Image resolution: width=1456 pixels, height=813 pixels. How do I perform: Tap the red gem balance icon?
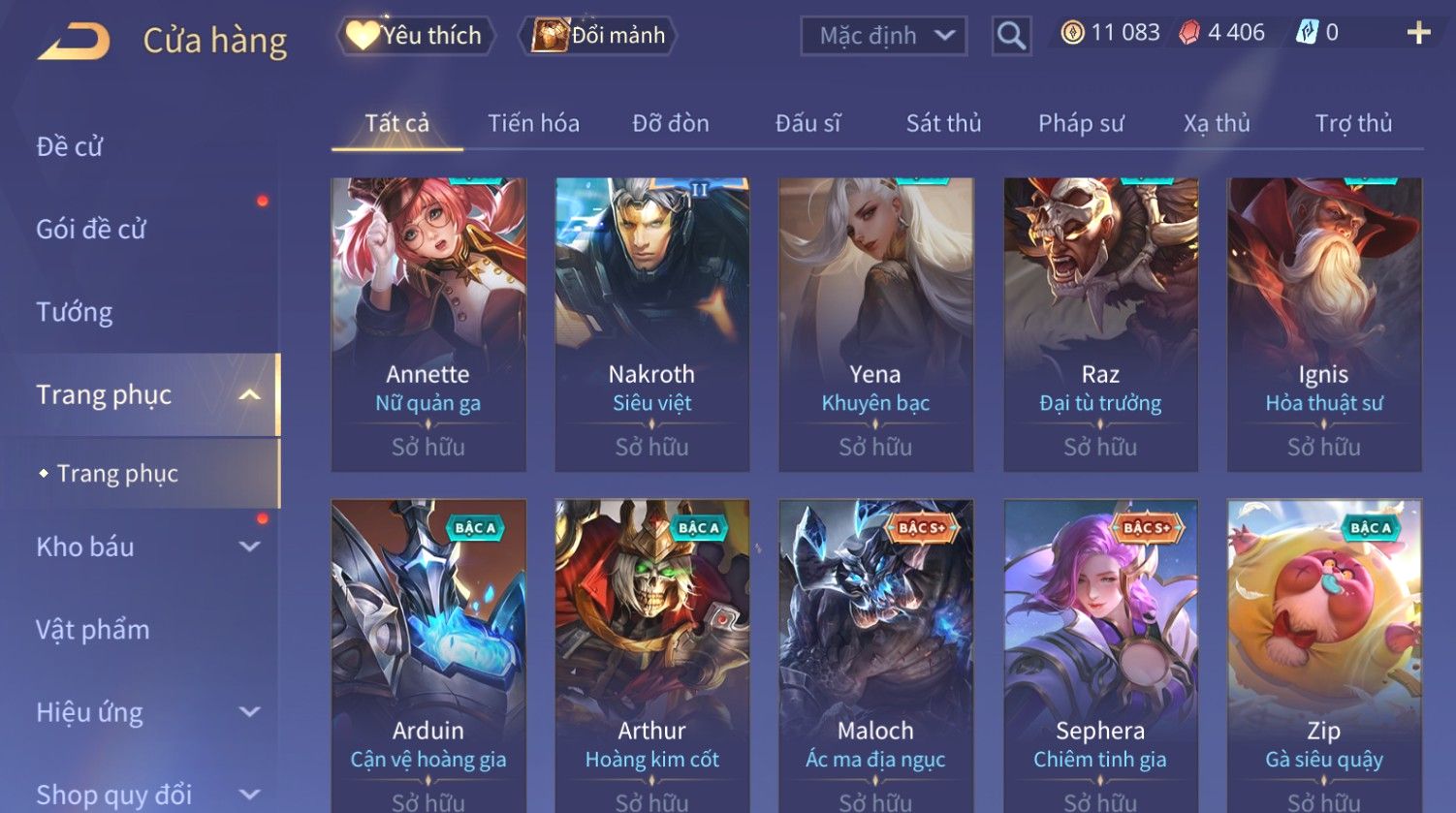[x=1189, y=33]
